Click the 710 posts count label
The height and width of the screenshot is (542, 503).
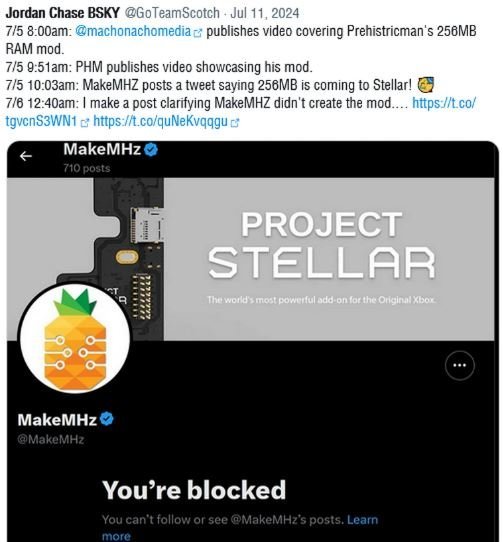[87, 168]
